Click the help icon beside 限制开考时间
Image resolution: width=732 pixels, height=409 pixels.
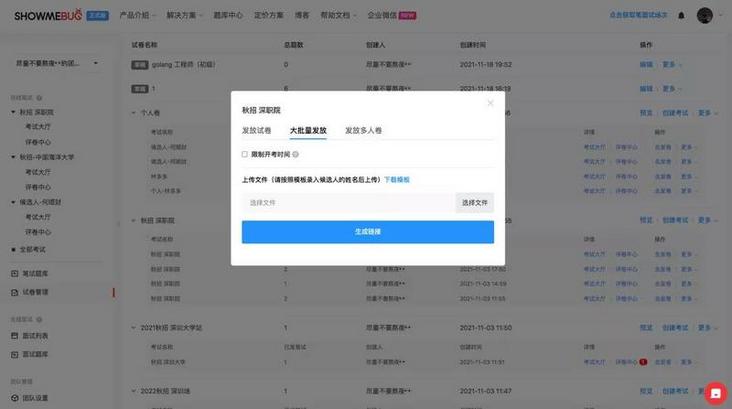point(296,155)
